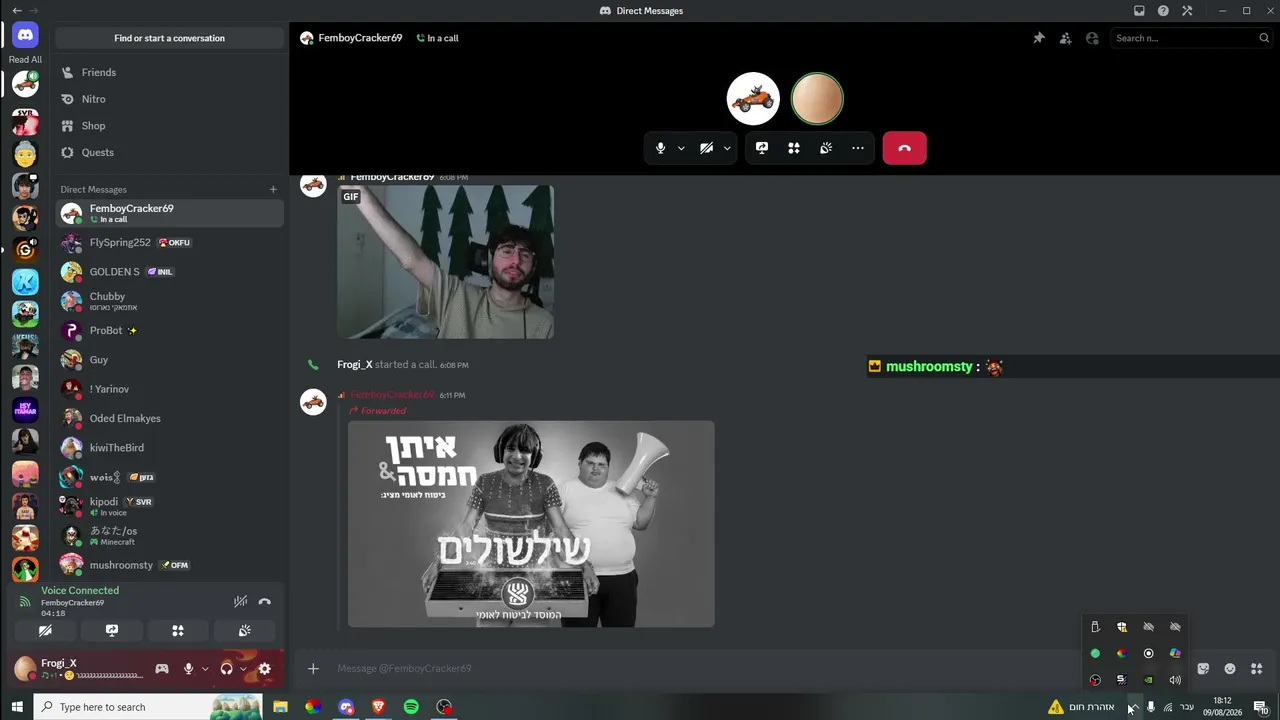
Task: Show the User Profile panel icon
Action: click(x=1092, y=38)
